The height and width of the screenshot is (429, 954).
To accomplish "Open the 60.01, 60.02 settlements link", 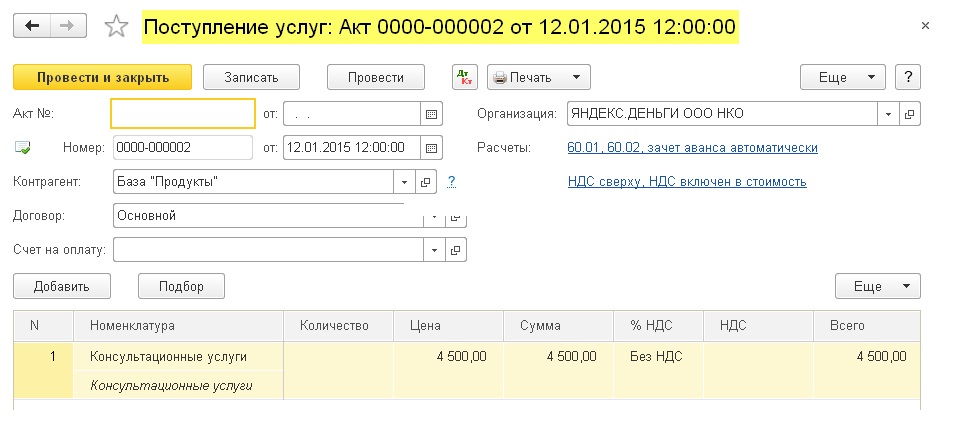I will coord(692,148).
